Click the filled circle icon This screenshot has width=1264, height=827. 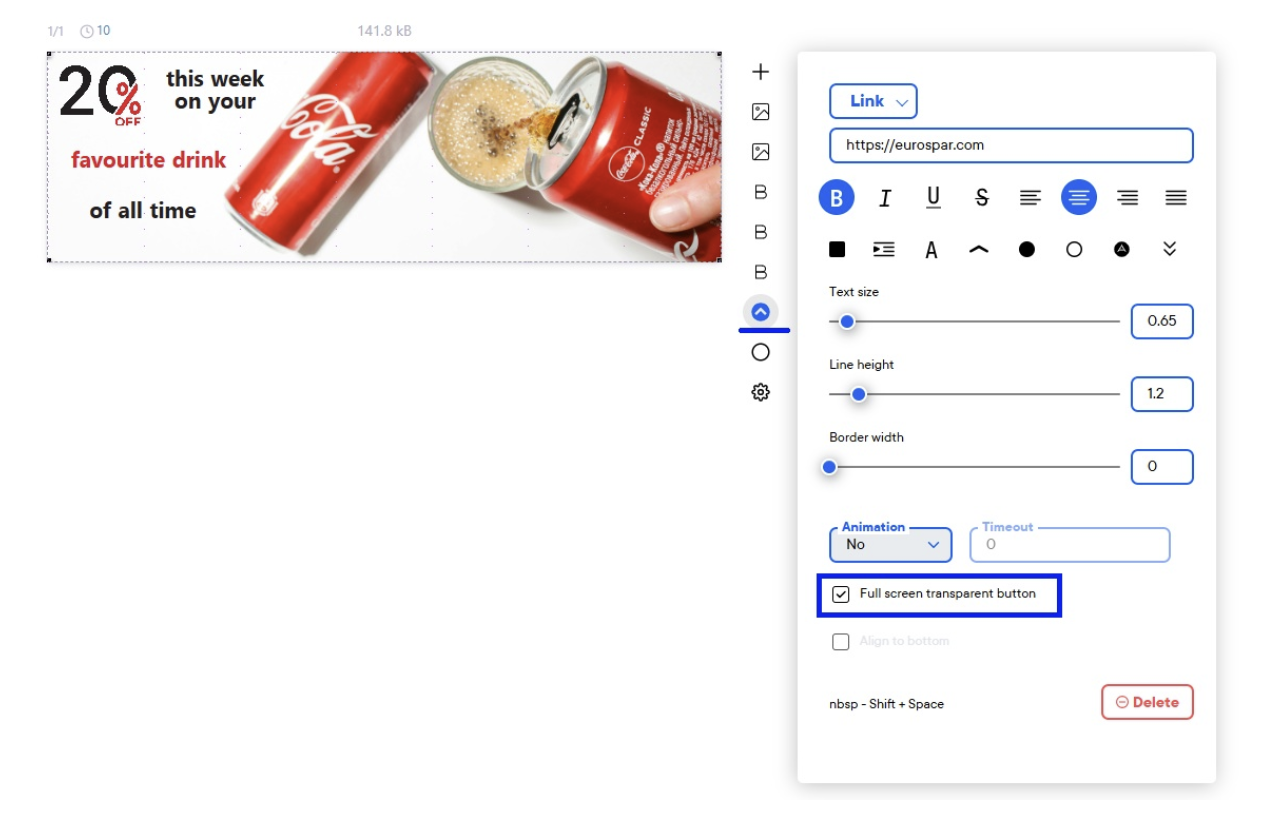1026,249
